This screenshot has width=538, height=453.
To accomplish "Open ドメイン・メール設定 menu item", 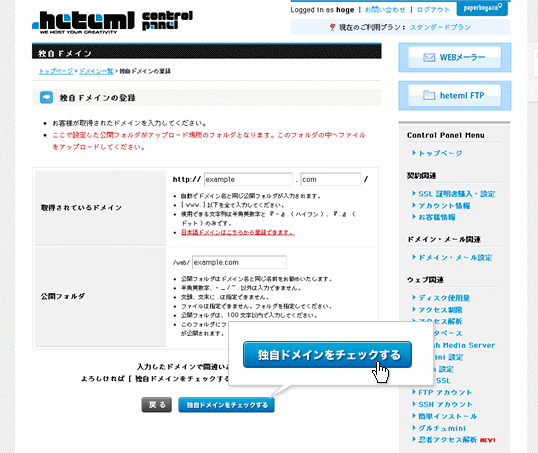I will [455, 258].
